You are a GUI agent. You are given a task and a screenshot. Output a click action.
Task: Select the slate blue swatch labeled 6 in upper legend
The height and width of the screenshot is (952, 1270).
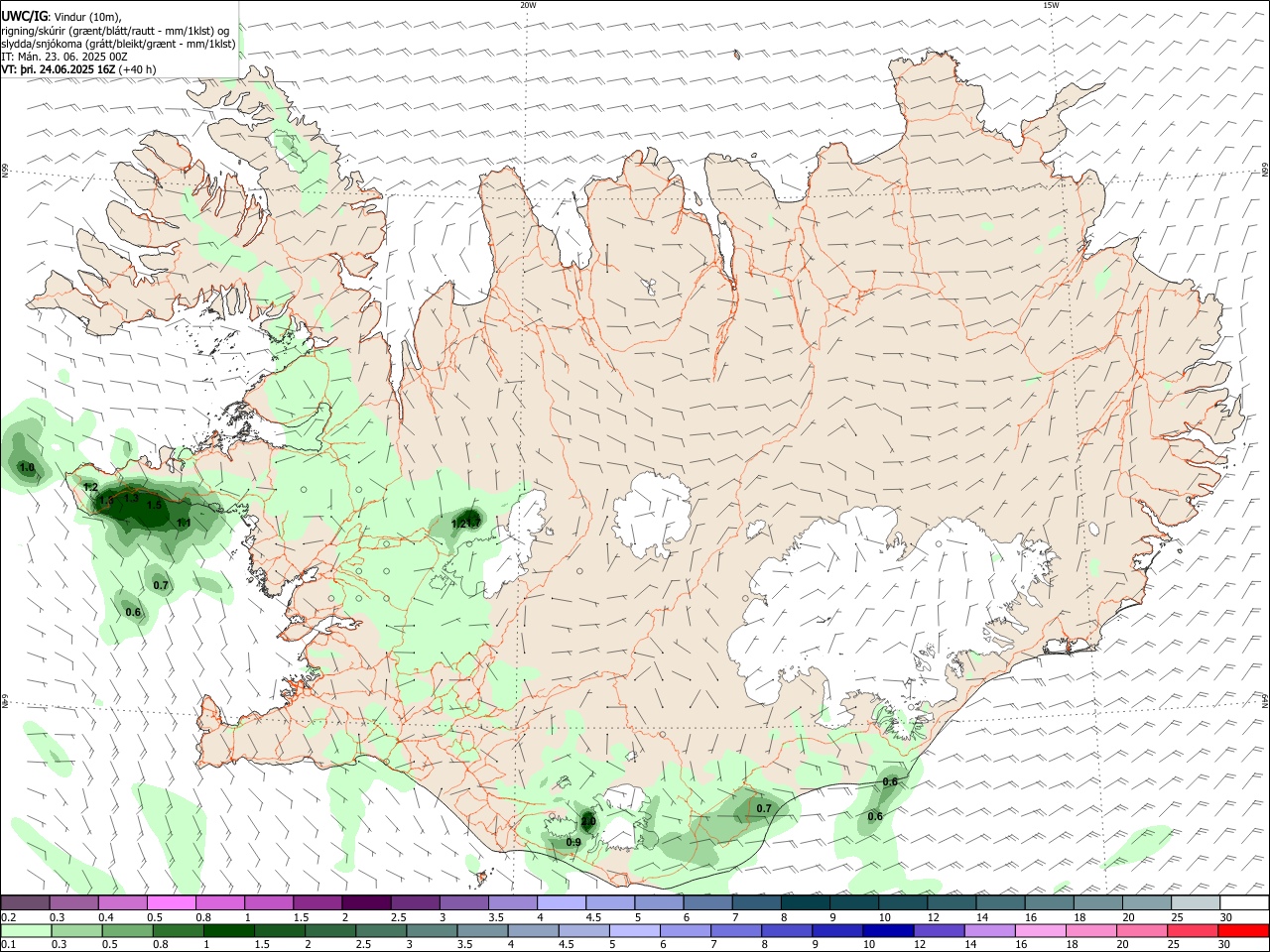pos(708,903)
